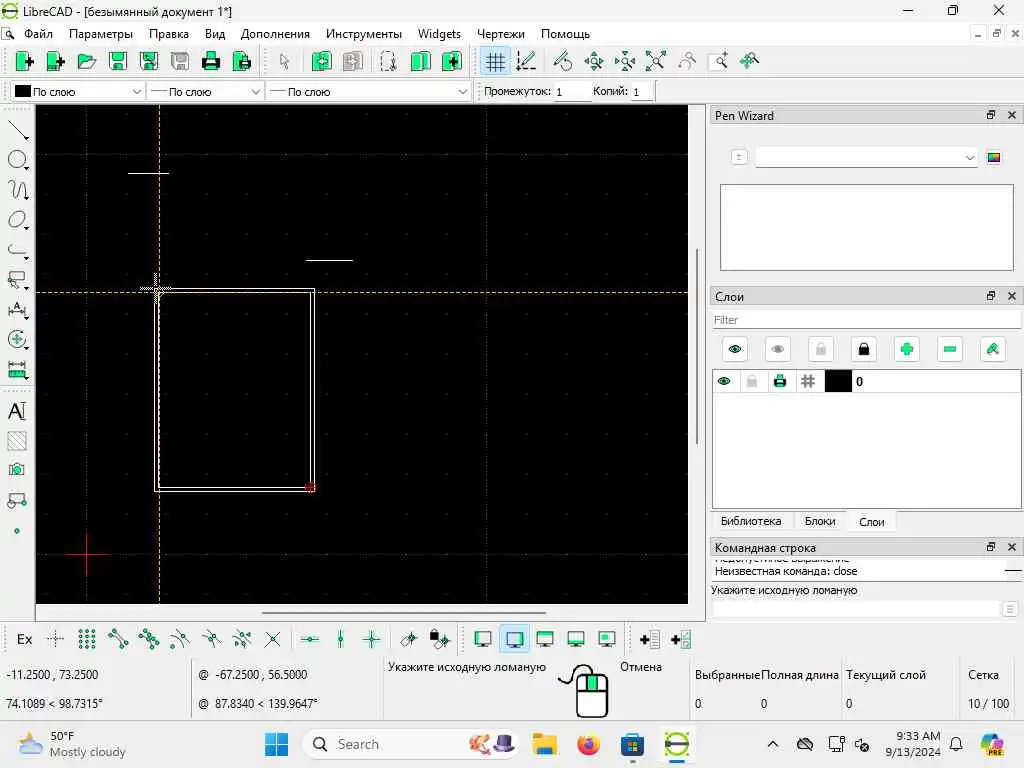Select the Hatch tool
The image size is (1024, 768).
coord(18,441)
